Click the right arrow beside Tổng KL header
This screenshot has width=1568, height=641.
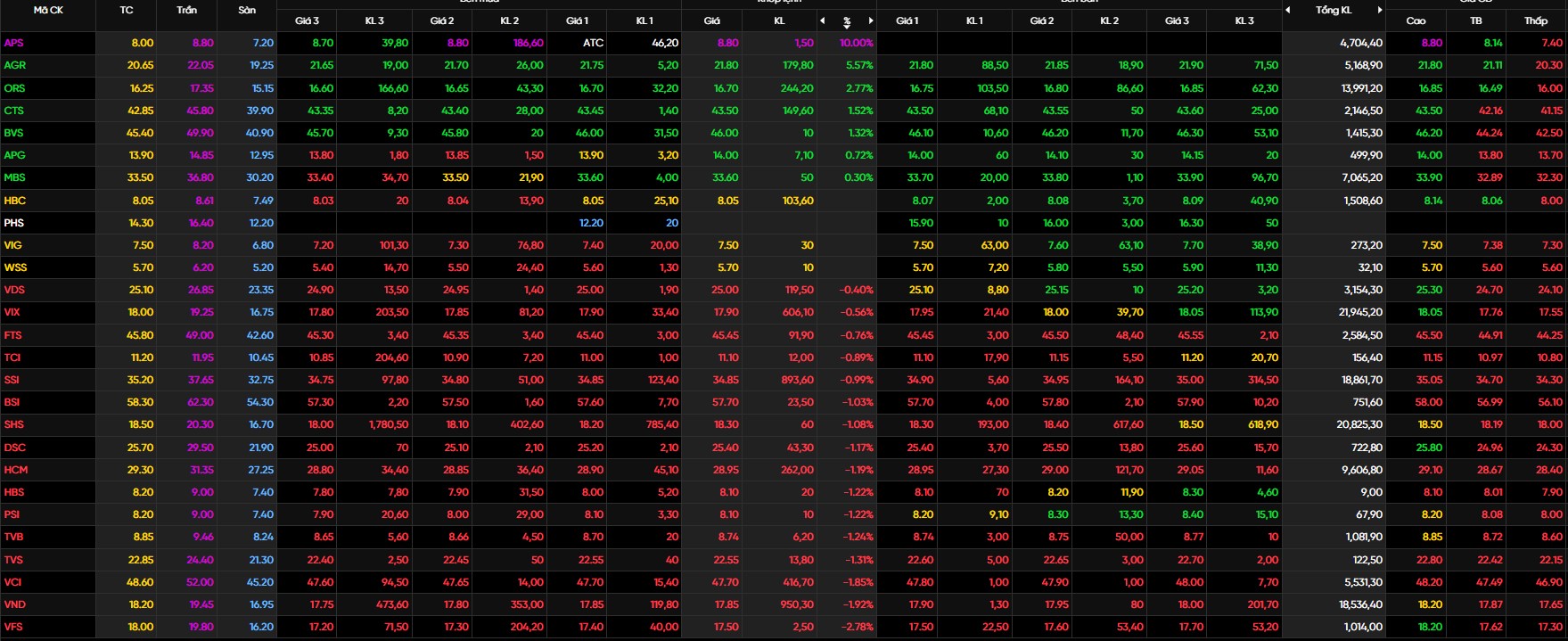click(1380, 10)
